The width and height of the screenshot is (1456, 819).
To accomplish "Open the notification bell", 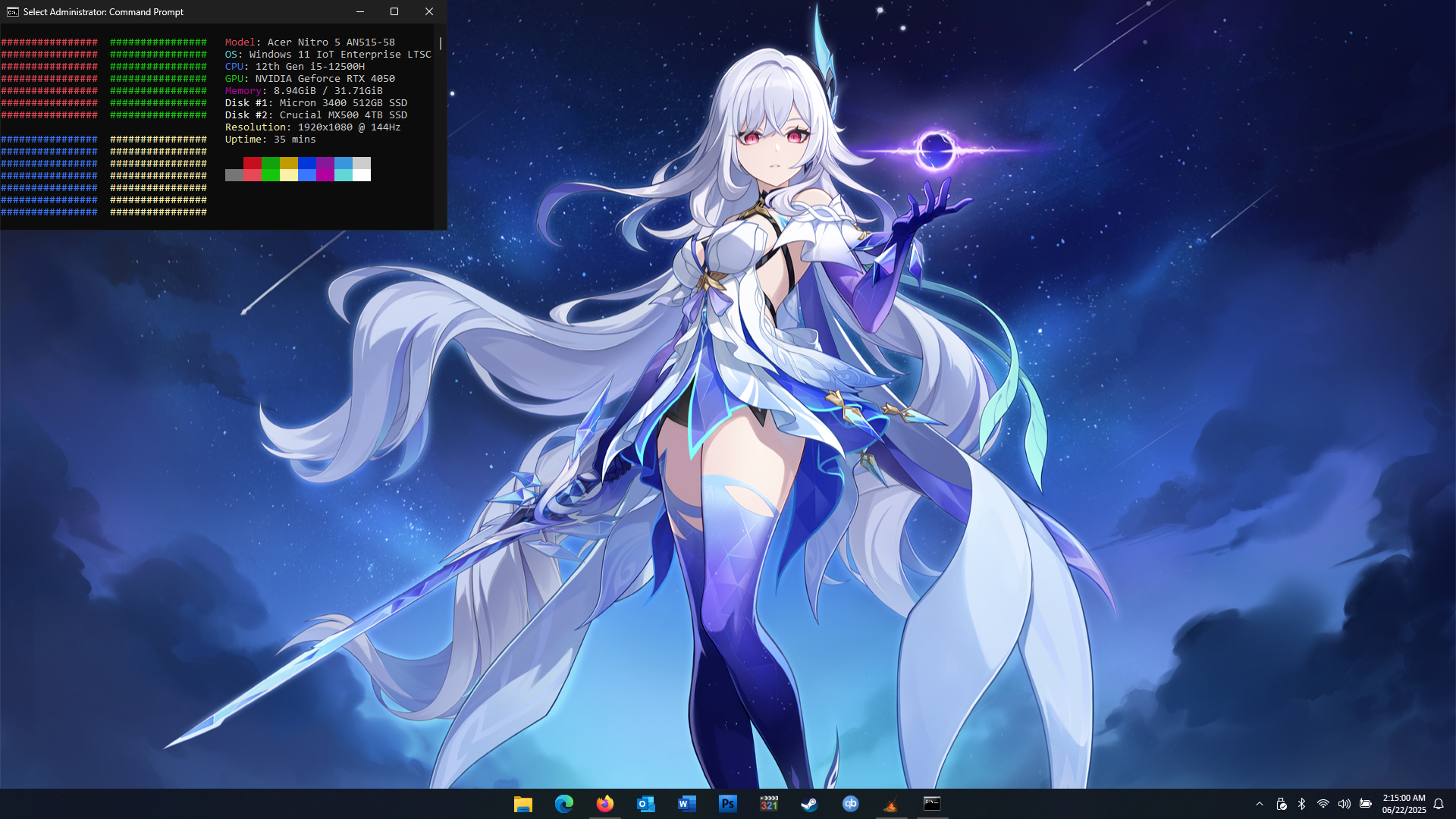I will tap(1439, 804).
